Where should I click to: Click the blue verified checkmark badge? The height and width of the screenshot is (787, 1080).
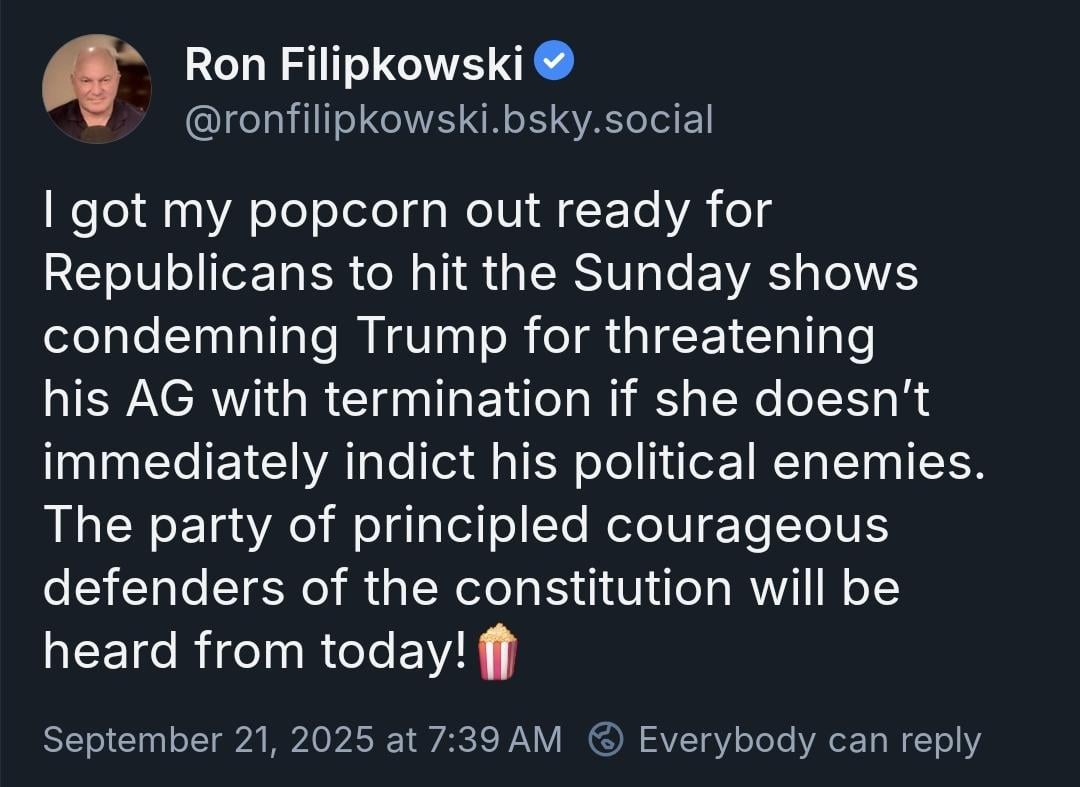[x=554, y=60]
